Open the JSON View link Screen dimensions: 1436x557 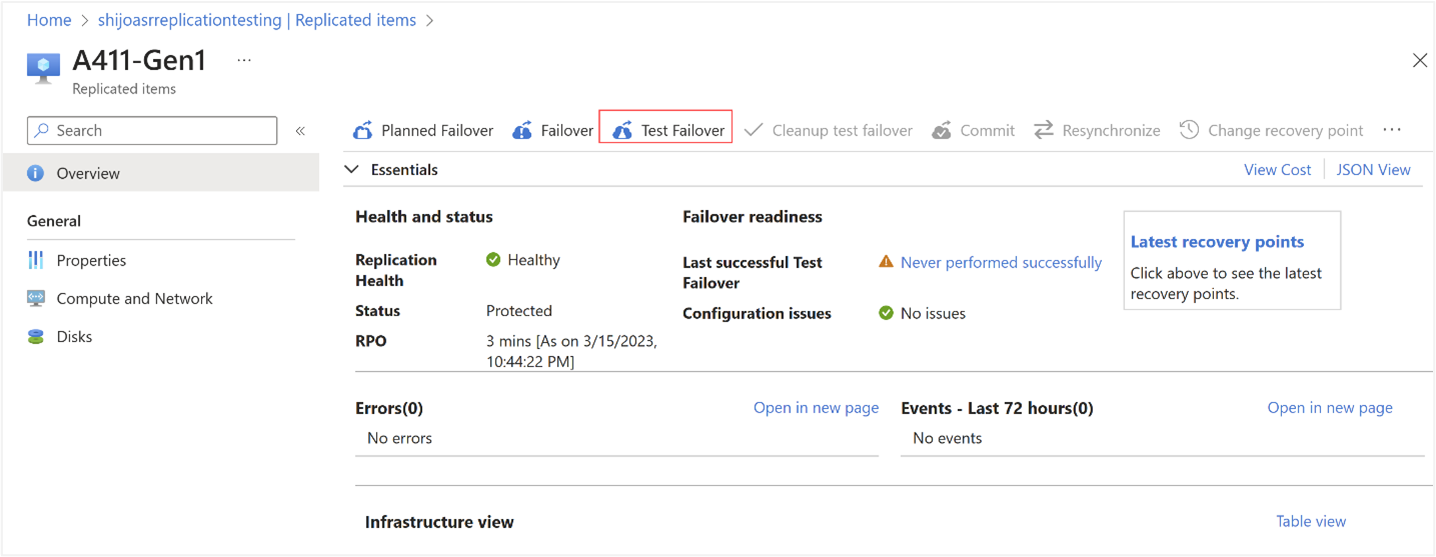pyautogui.click(x=1373, y=170)
